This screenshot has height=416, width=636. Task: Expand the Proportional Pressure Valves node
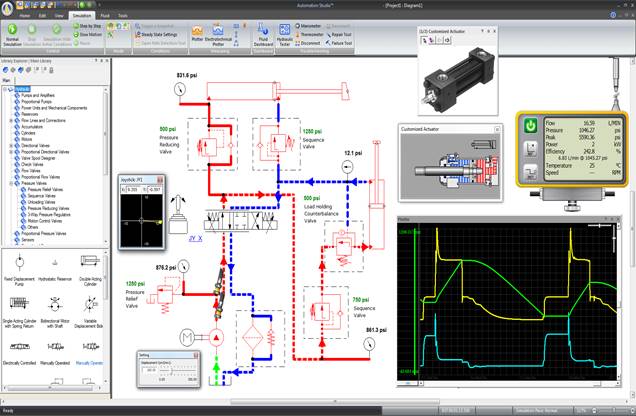pyautogui.click(x=12, y=233)
